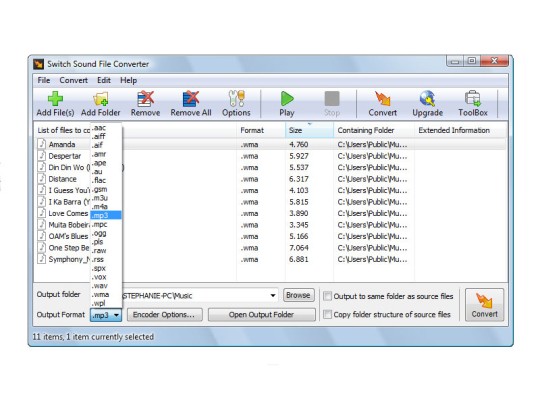Open the File menu

(44, 80)
